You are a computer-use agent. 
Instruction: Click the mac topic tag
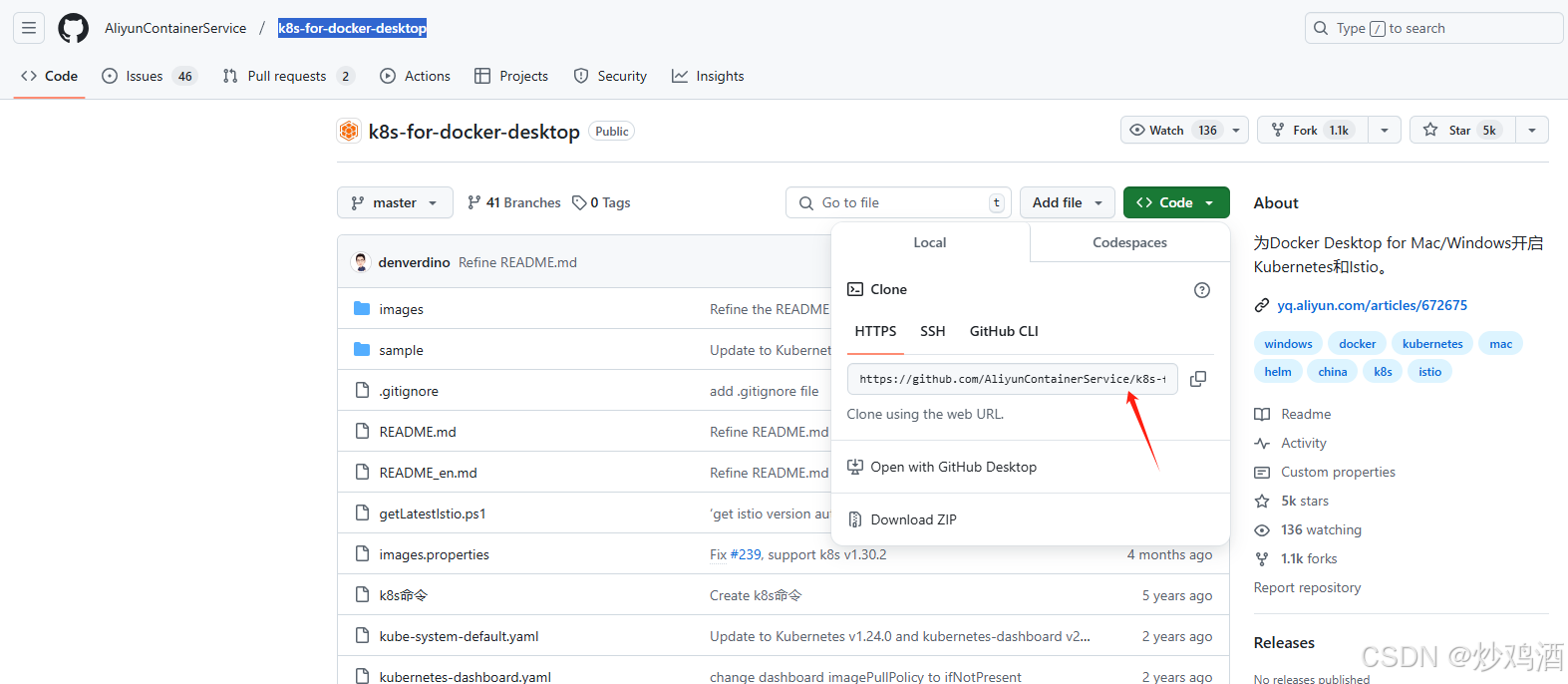[1500, 344]
